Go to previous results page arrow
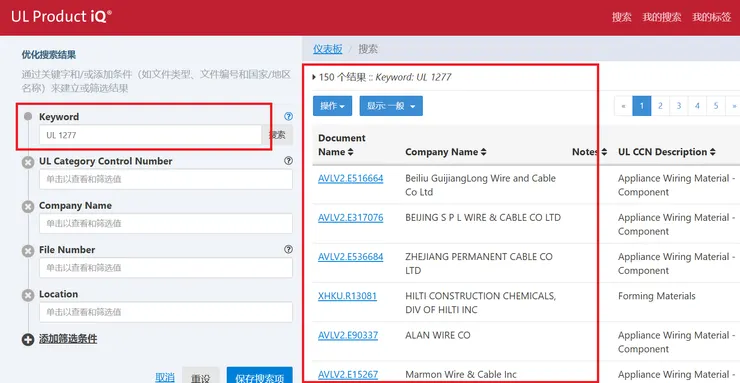Viewport: 740px width, 383px height. pos(623,106)
